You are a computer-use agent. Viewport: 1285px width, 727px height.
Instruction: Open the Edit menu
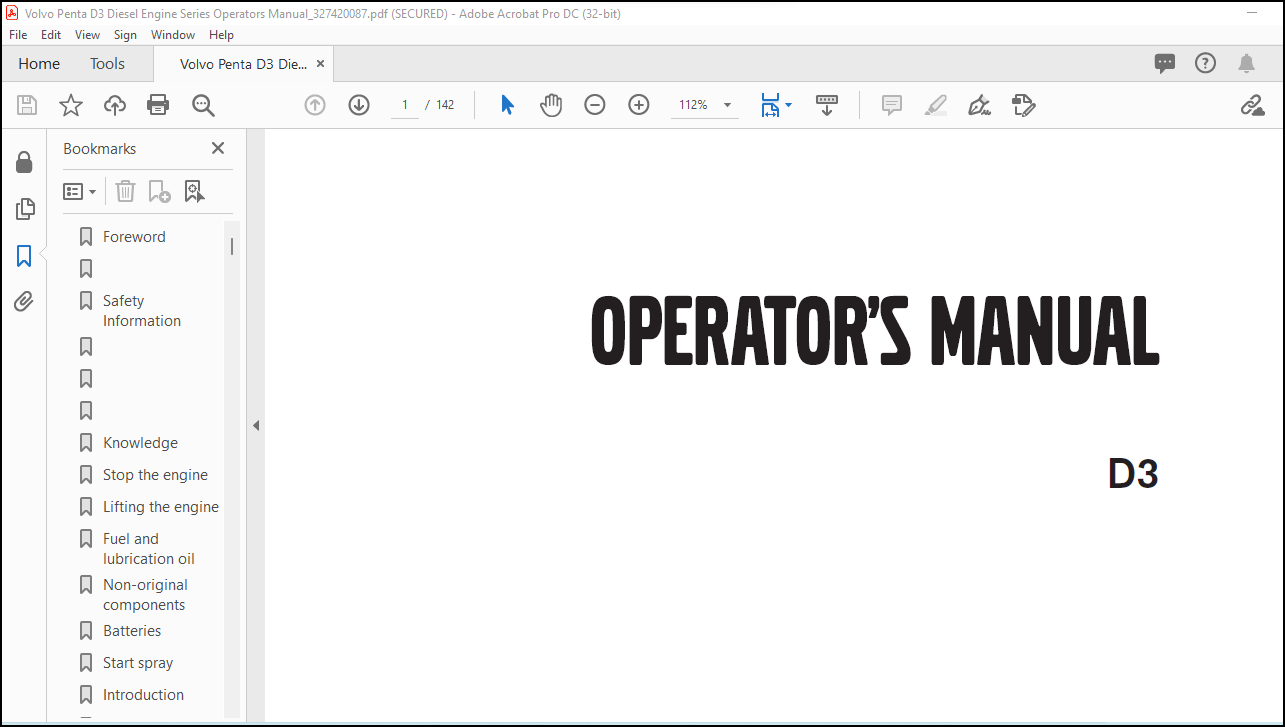[51, 34]
